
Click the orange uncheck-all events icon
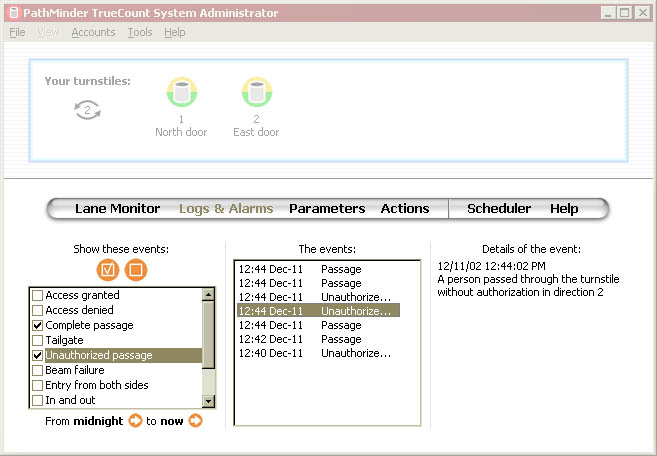(x=135, y=270)
